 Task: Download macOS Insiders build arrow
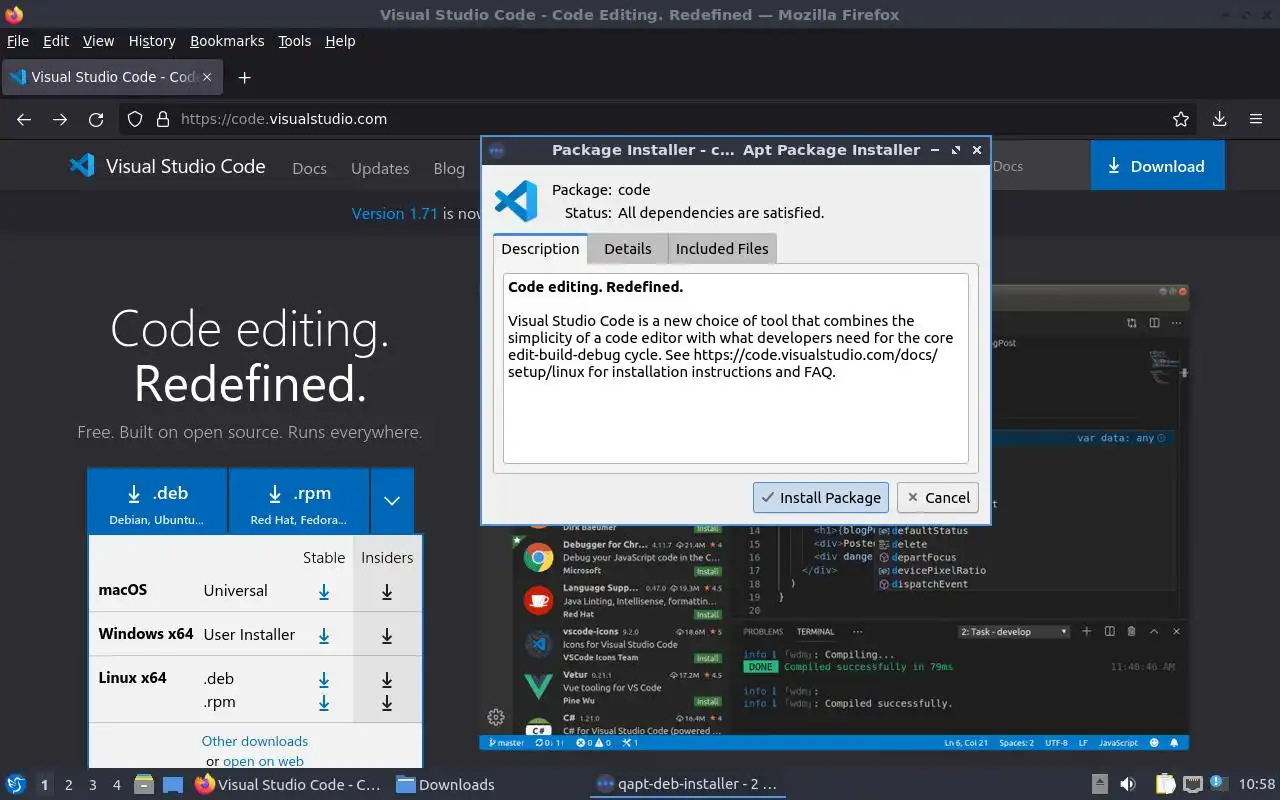point(387,592)
